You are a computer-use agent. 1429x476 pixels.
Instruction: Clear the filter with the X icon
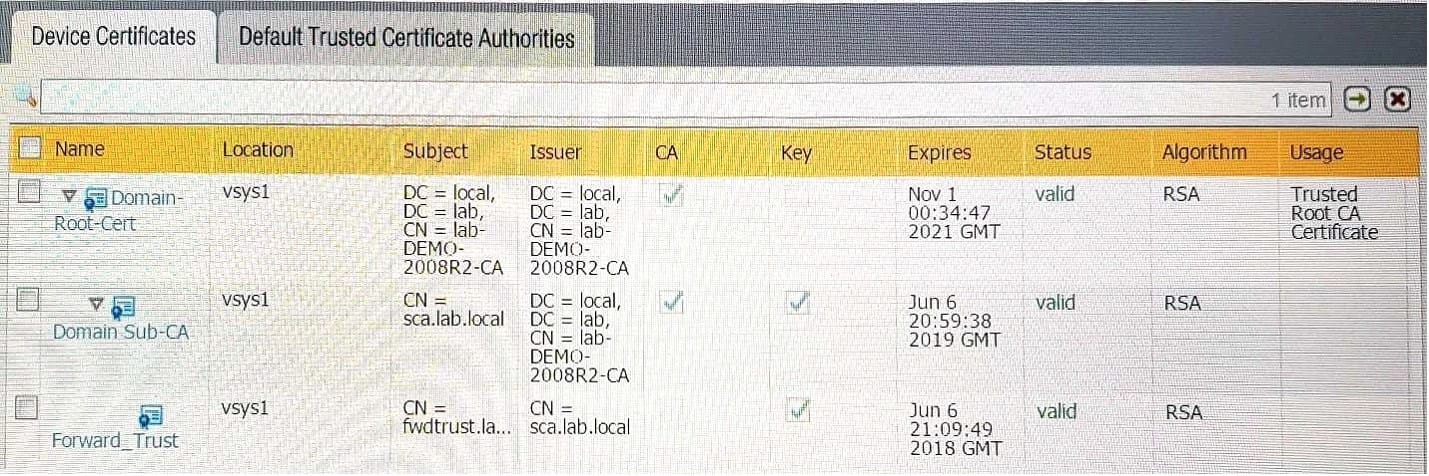tap(1397, 98)
